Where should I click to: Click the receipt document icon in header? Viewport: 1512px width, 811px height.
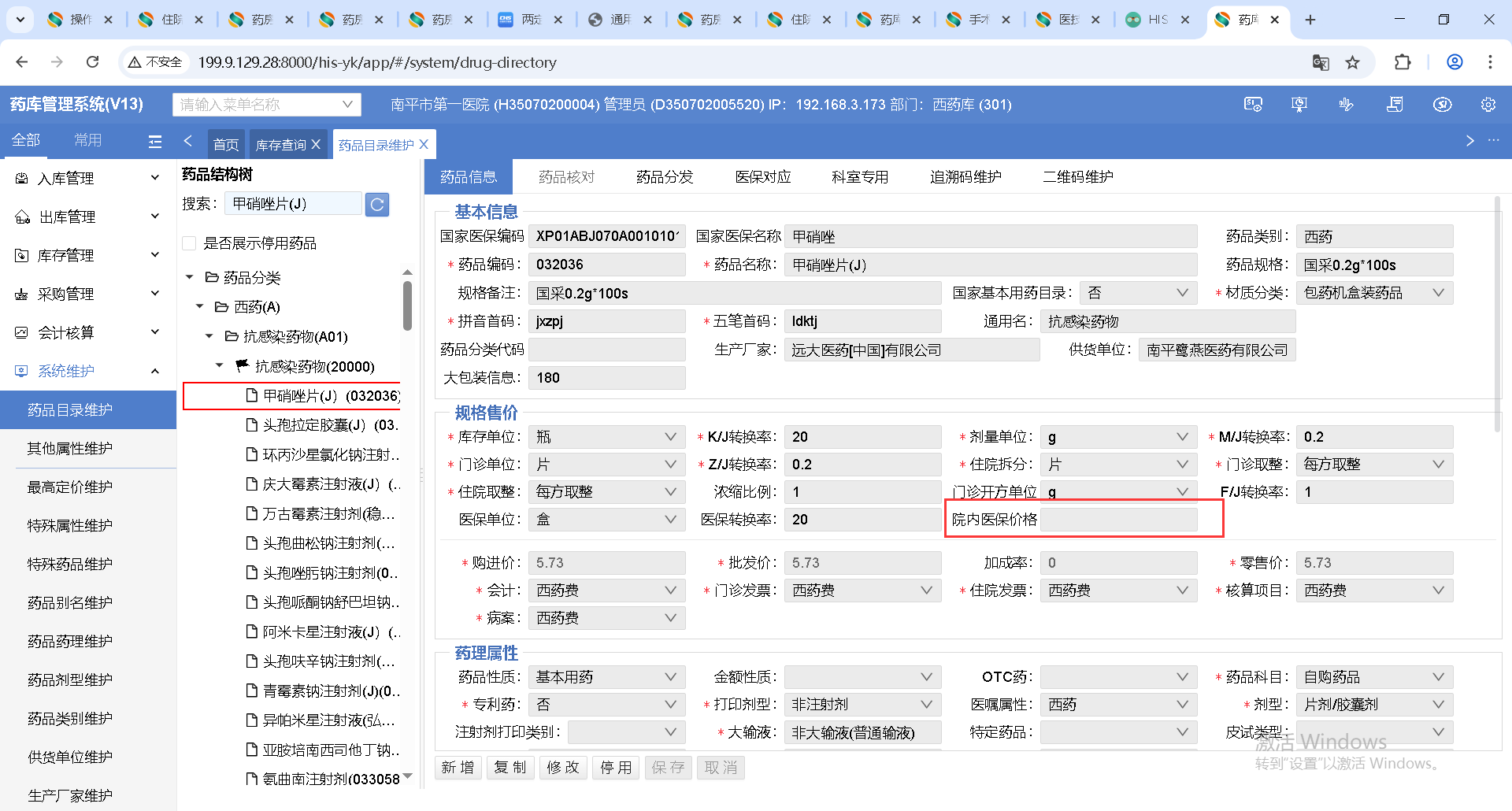click(x=1395, y=105)
